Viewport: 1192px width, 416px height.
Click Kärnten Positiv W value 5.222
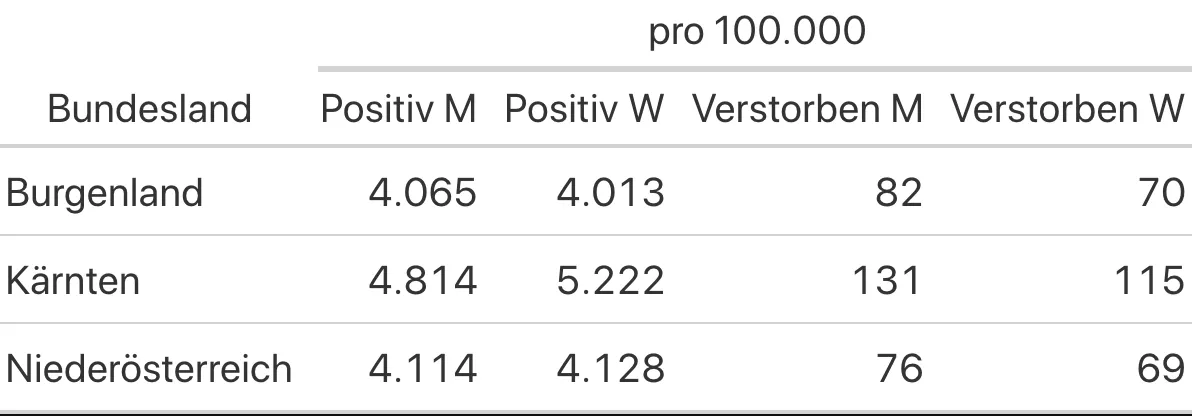click(x=610, y=281)
